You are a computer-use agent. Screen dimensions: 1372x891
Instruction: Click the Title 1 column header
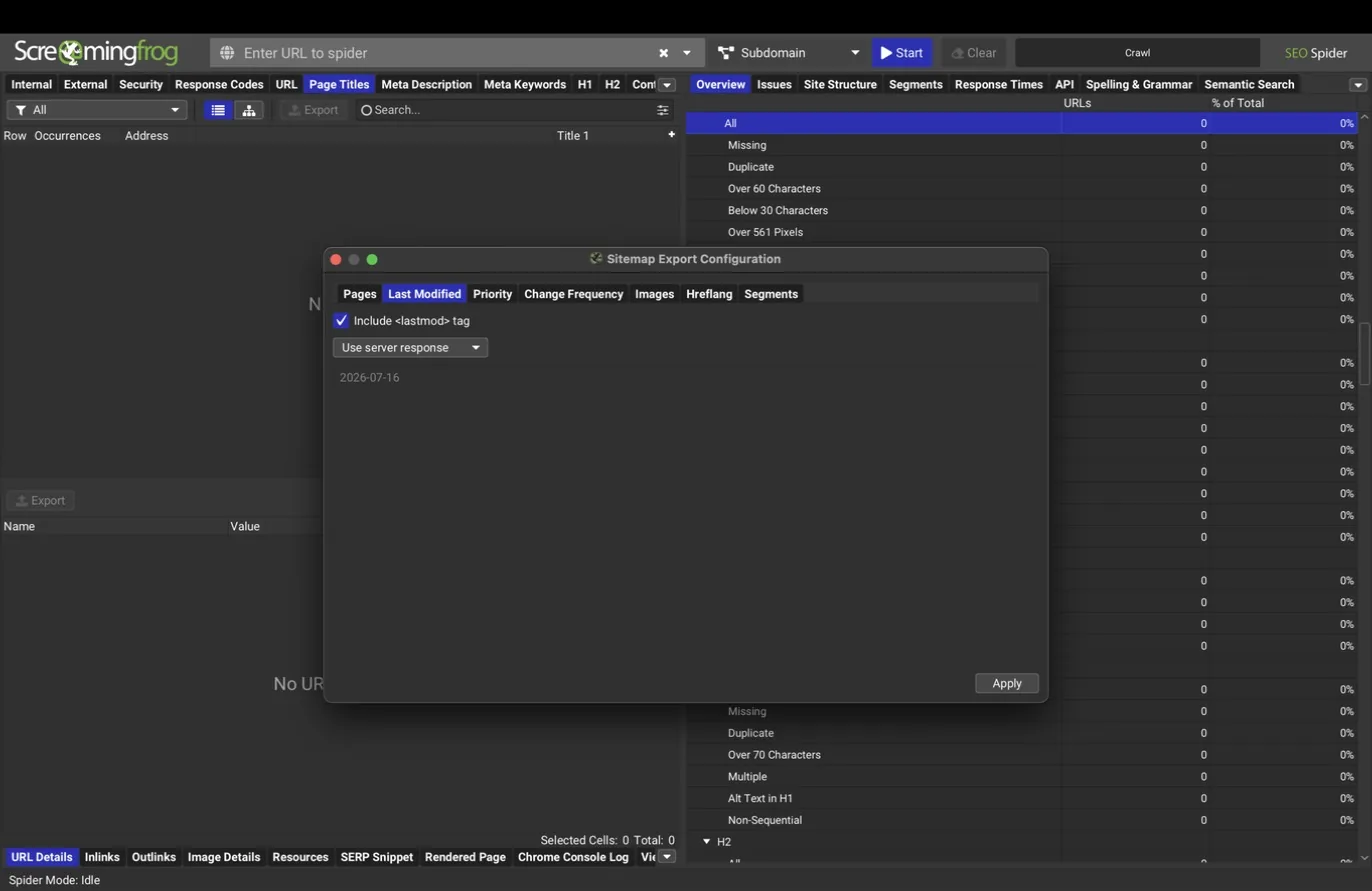pos(573,136)
